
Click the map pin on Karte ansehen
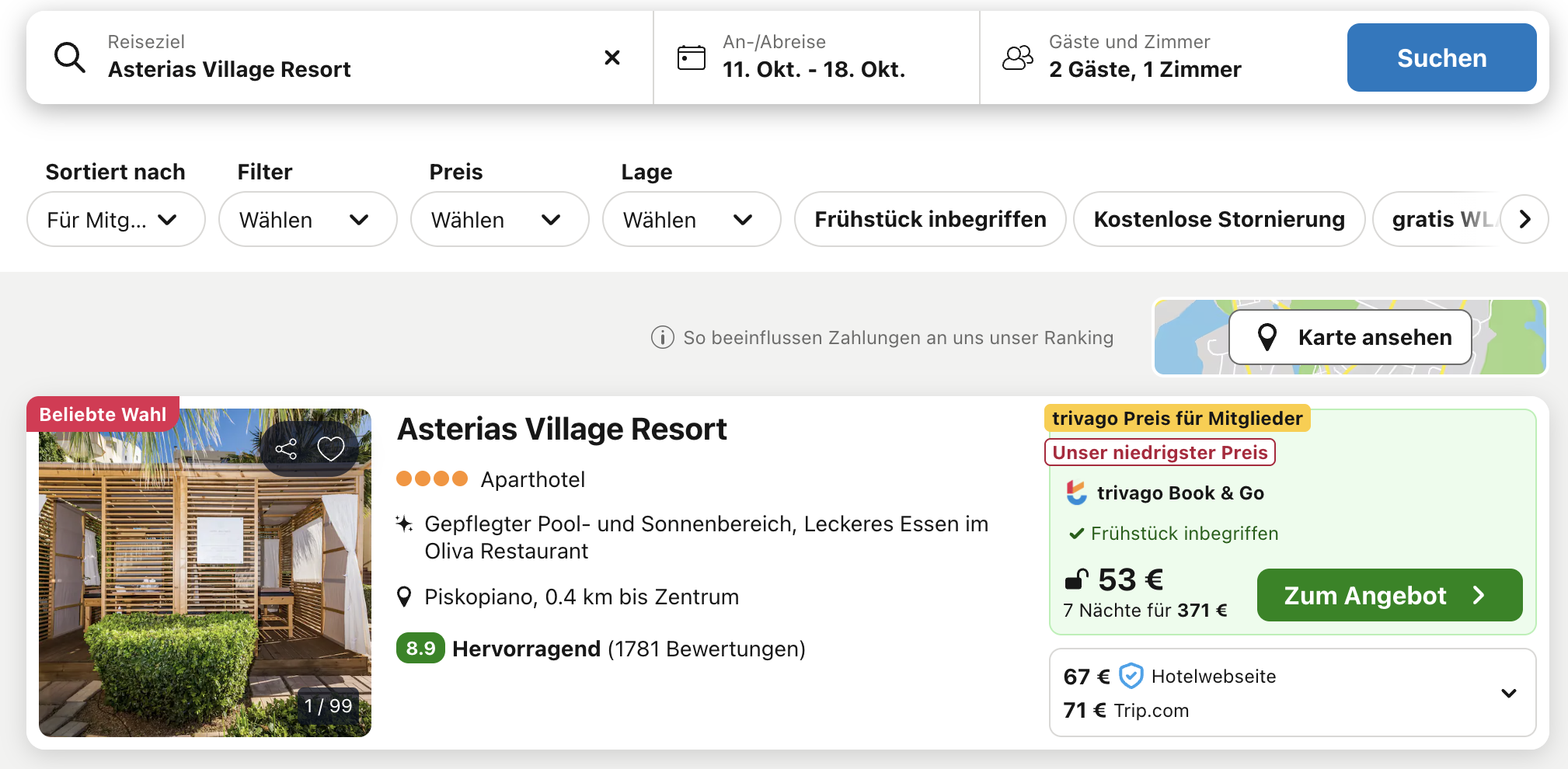[1267, 337]
